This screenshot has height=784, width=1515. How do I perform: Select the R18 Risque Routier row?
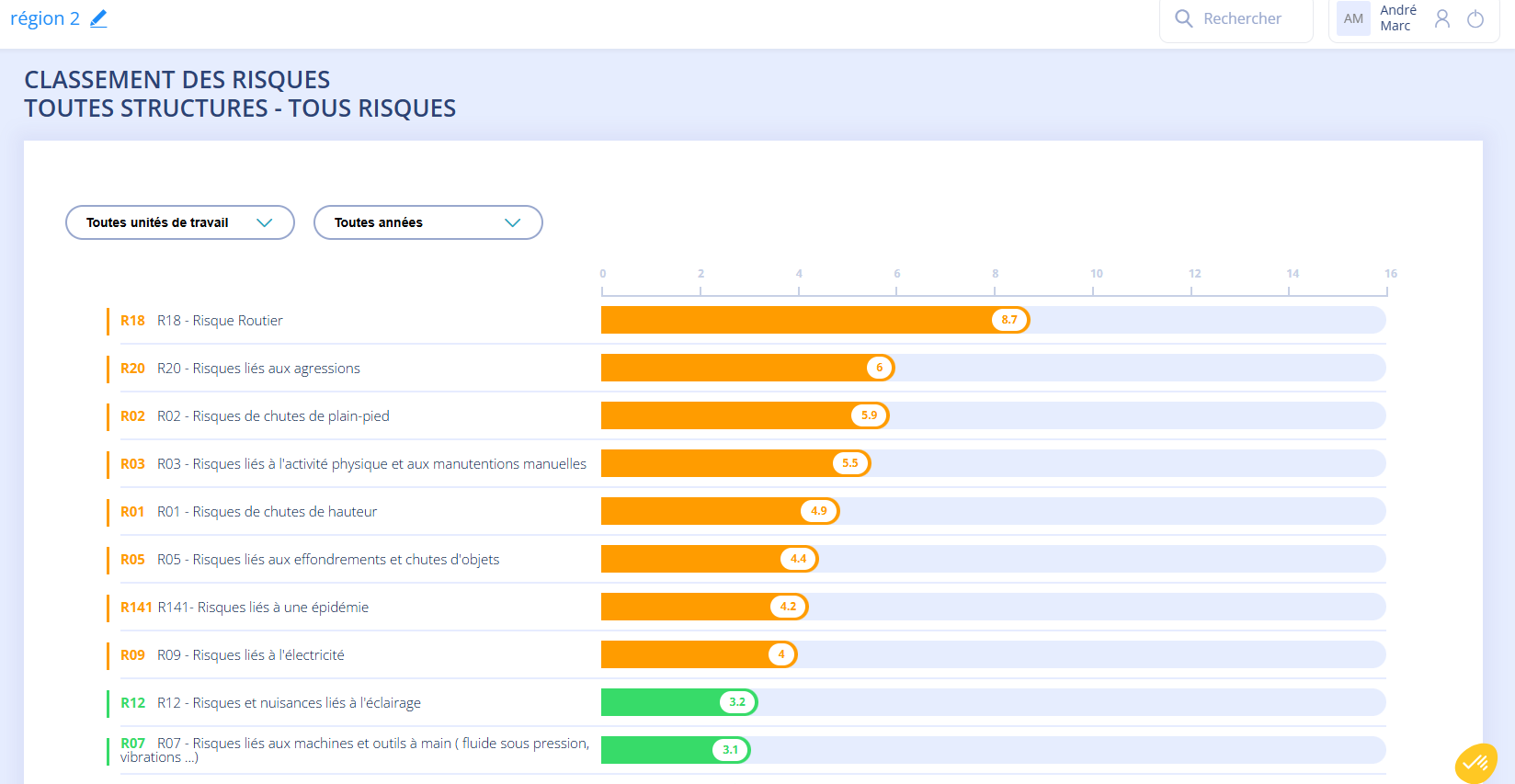[x=746, y=320]
